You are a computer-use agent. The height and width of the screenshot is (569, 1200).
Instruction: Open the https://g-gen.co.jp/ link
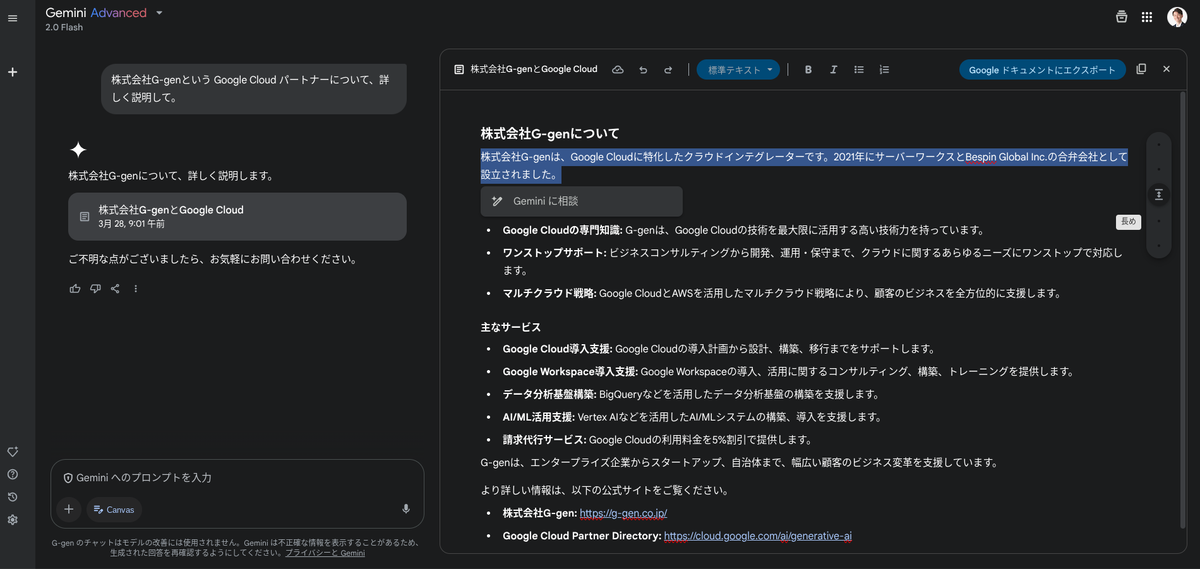pos(623,513)
